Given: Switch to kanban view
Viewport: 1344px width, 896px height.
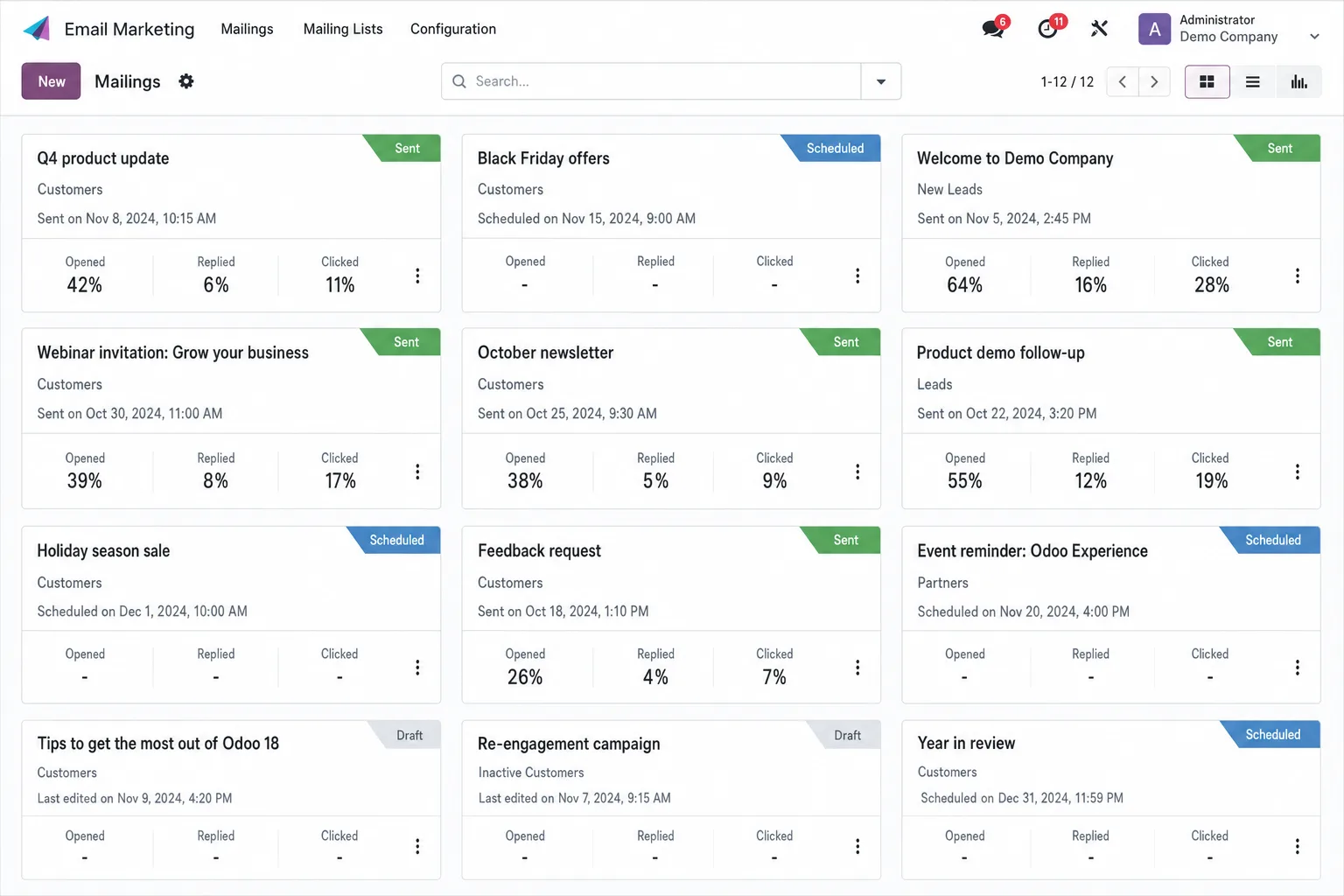Looking at the screenshot, I should tap(1207, 81).
